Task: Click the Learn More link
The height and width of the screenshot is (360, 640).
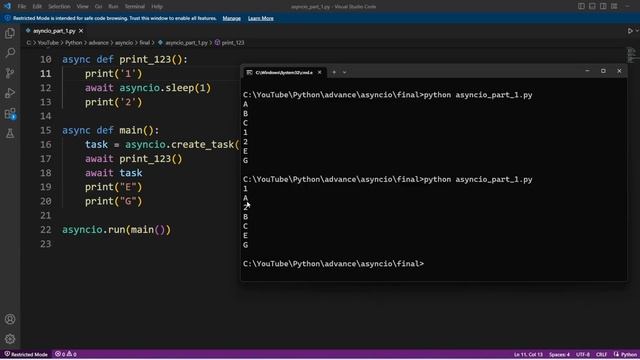Action: [x=260, y=18]
